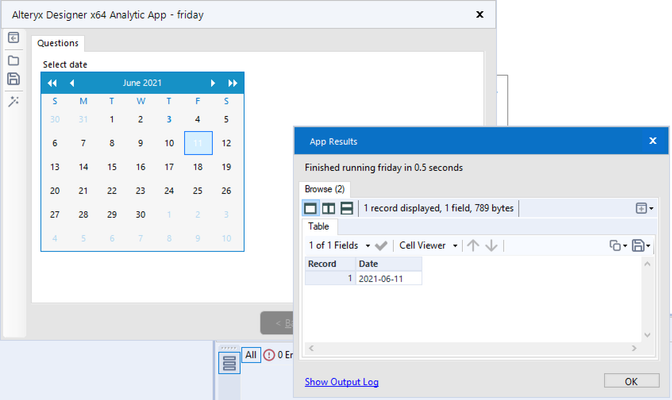This screenshot has width=672, height=400.
Task: Expand the save options dropdown arrow
Action: click(648, 246)
